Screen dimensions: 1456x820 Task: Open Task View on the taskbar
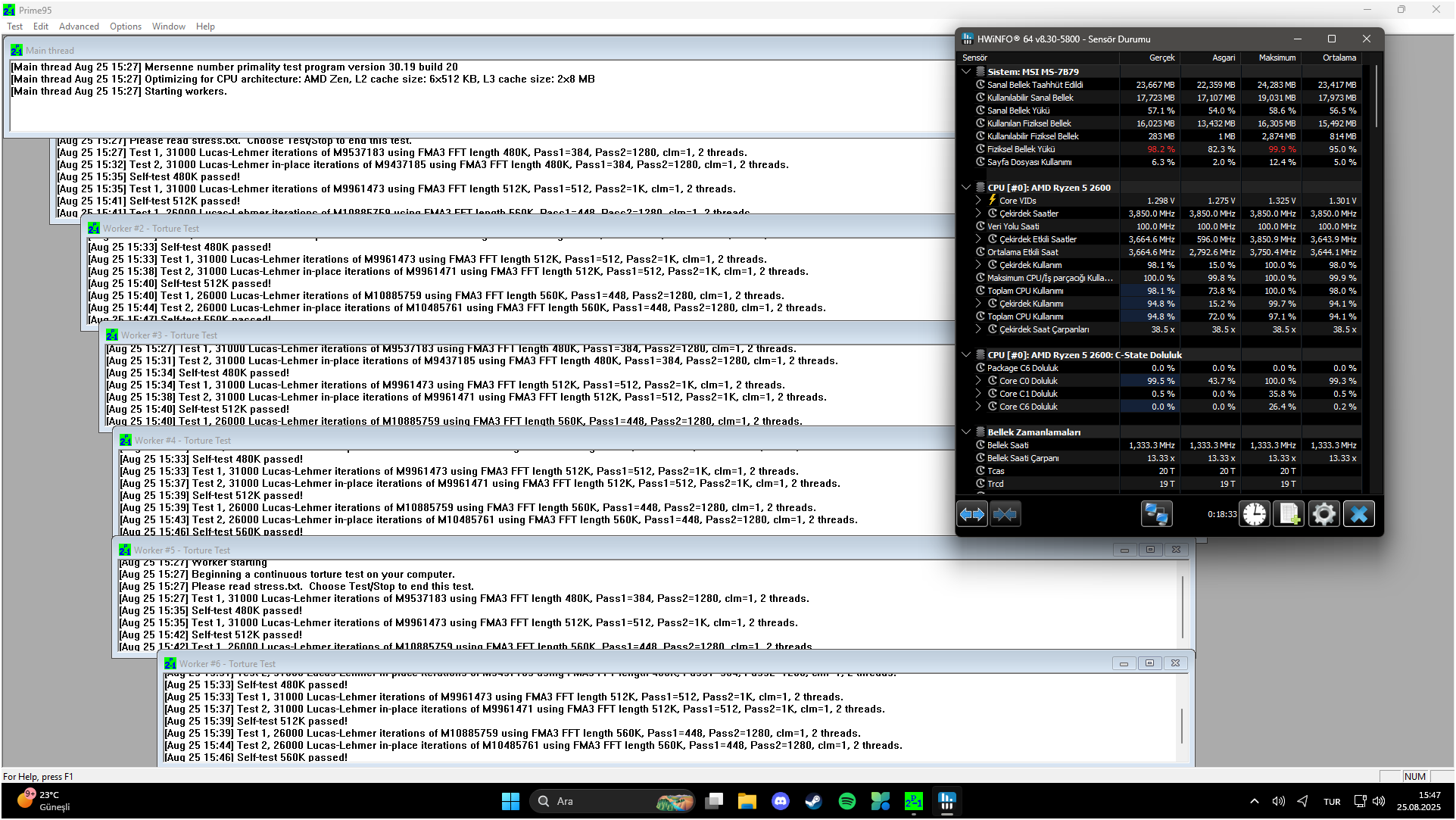coord(713,801)
